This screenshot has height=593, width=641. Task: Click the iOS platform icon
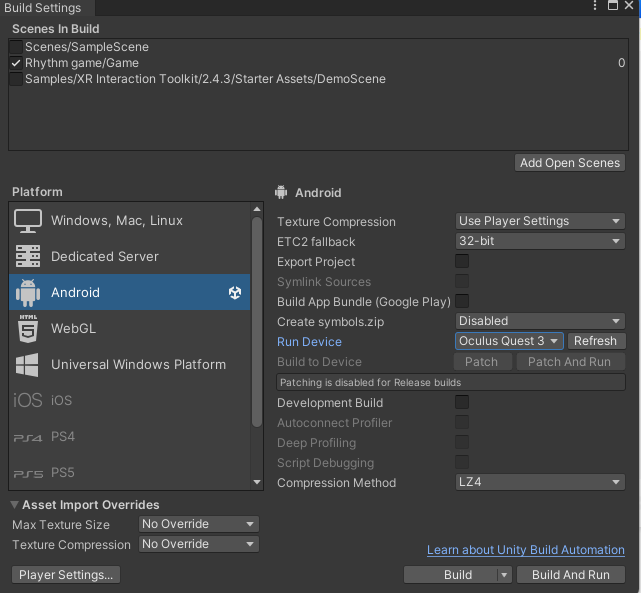27,400
